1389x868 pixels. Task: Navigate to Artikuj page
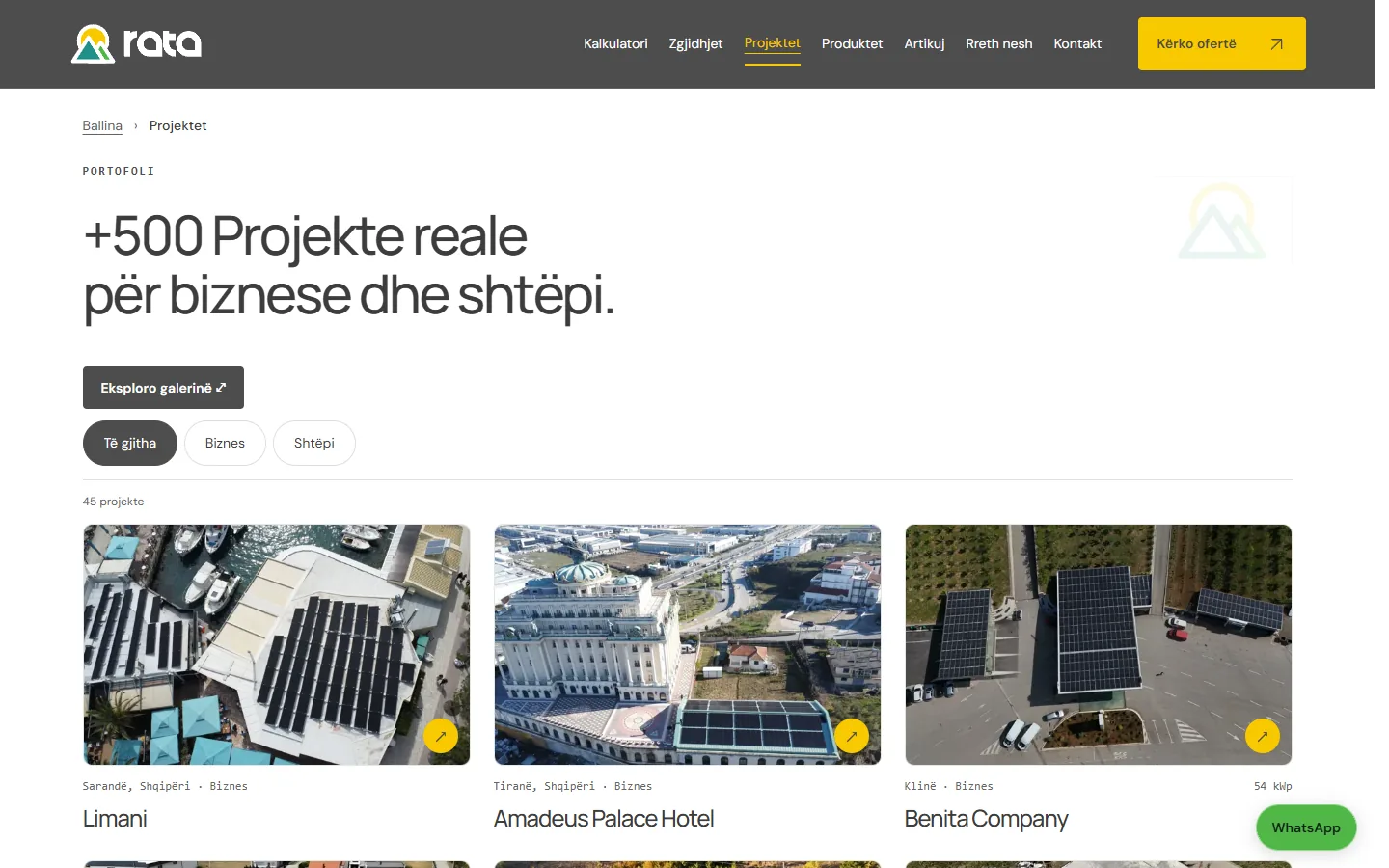(x=924, y=44)
